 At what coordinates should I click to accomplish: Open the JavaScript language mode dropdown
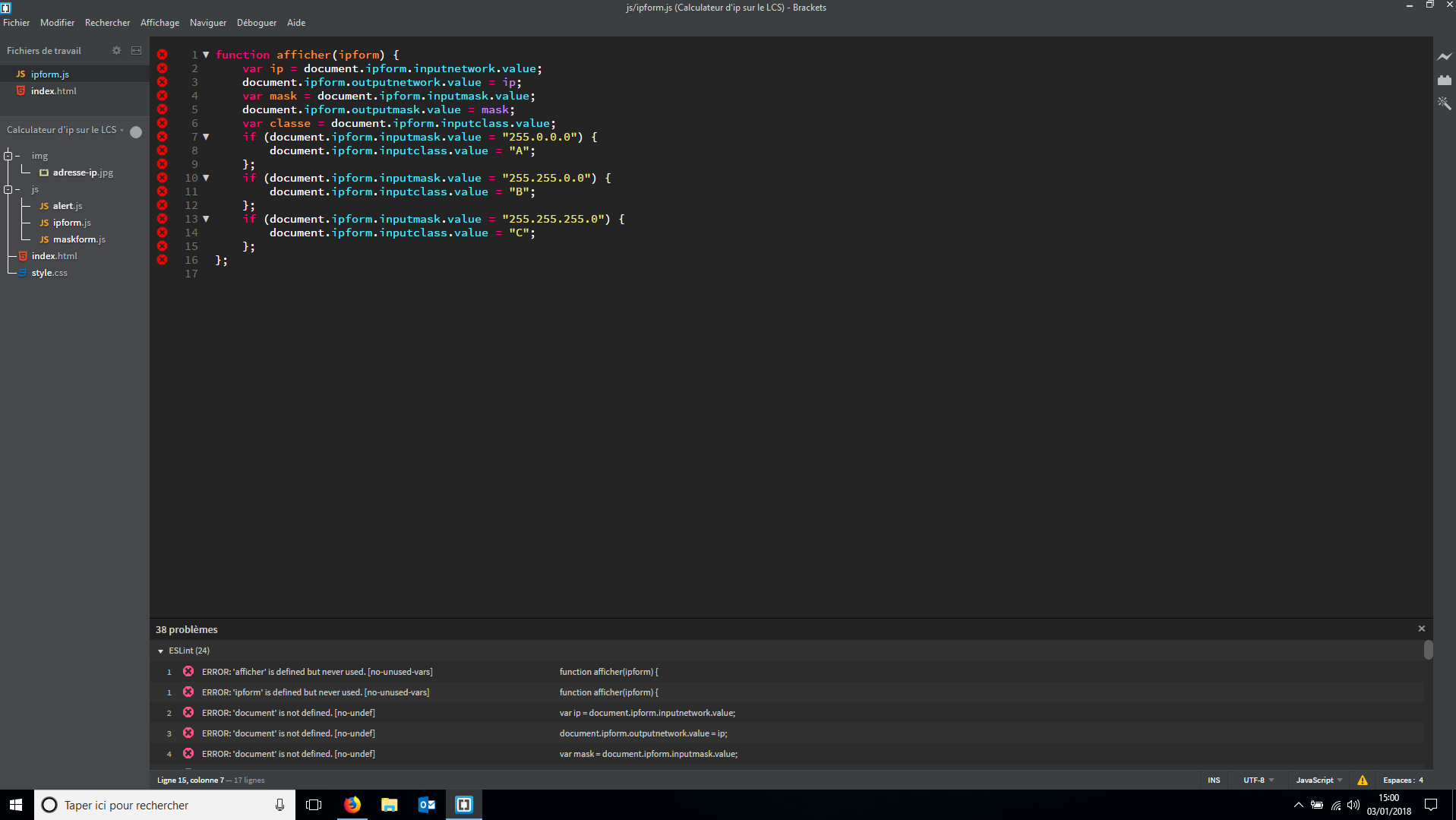click(1319, 780)
